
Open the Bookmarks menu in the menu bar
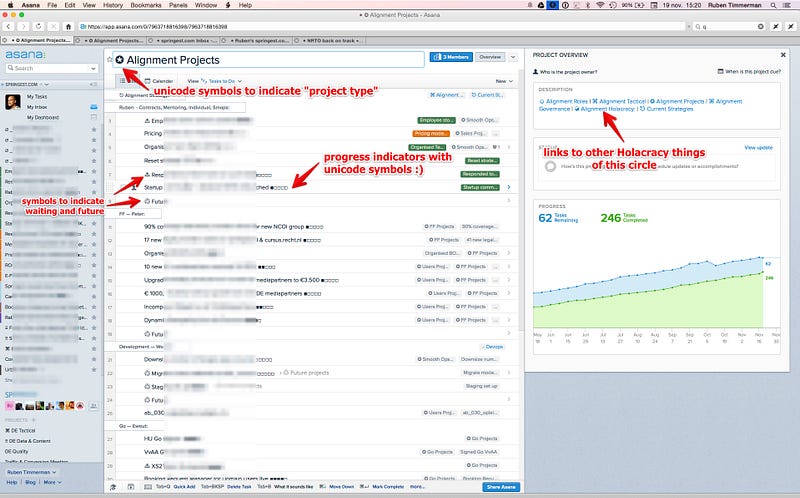146,5
